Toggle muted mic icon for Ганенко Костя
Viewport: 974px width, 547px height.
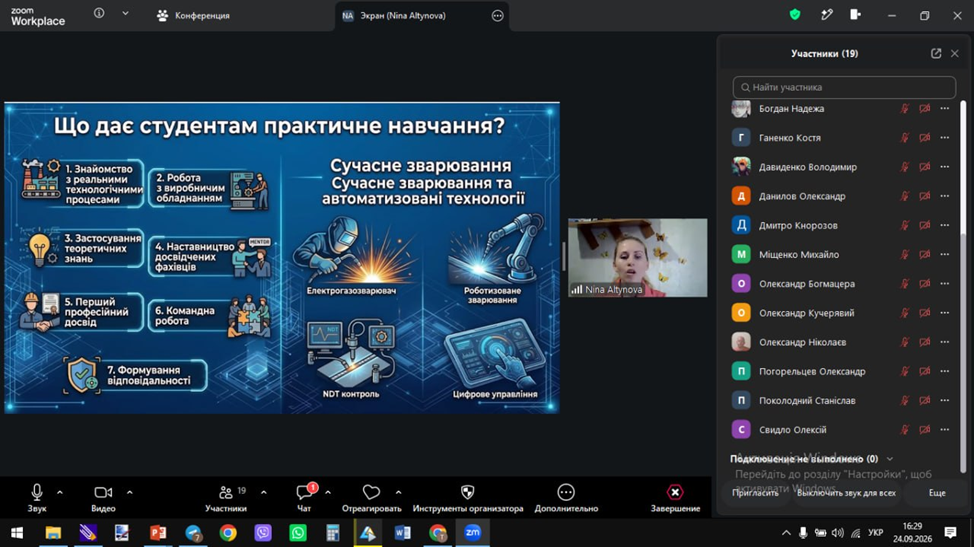click(904, 138)
